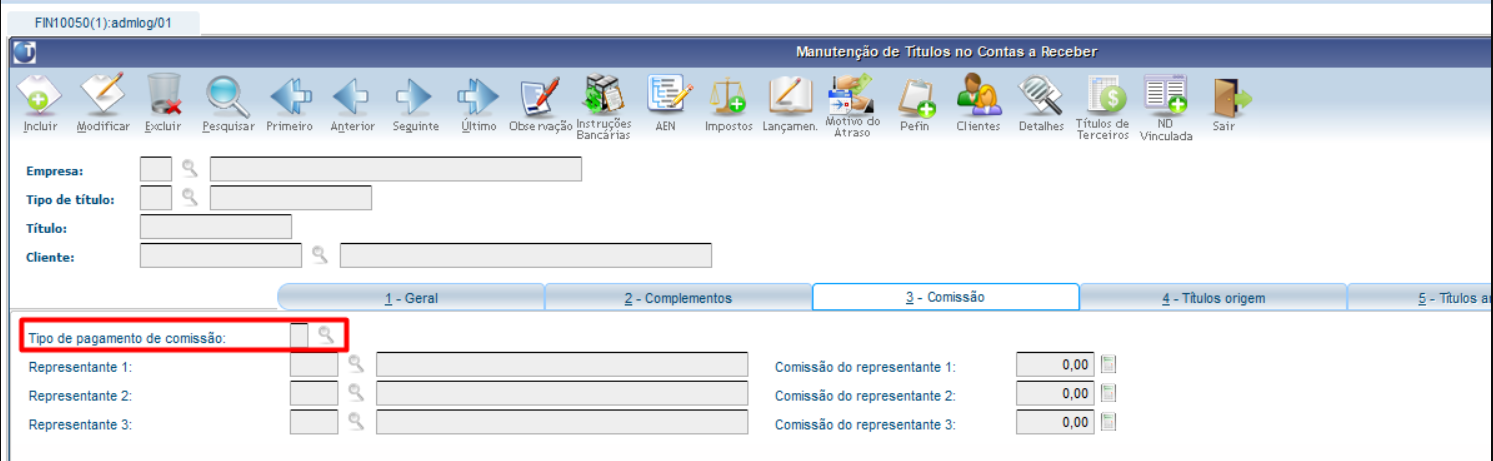The height and width of the screenshot is (461, 1493).
Task: Click the Tipo de título code field
Action: (156, 198)
